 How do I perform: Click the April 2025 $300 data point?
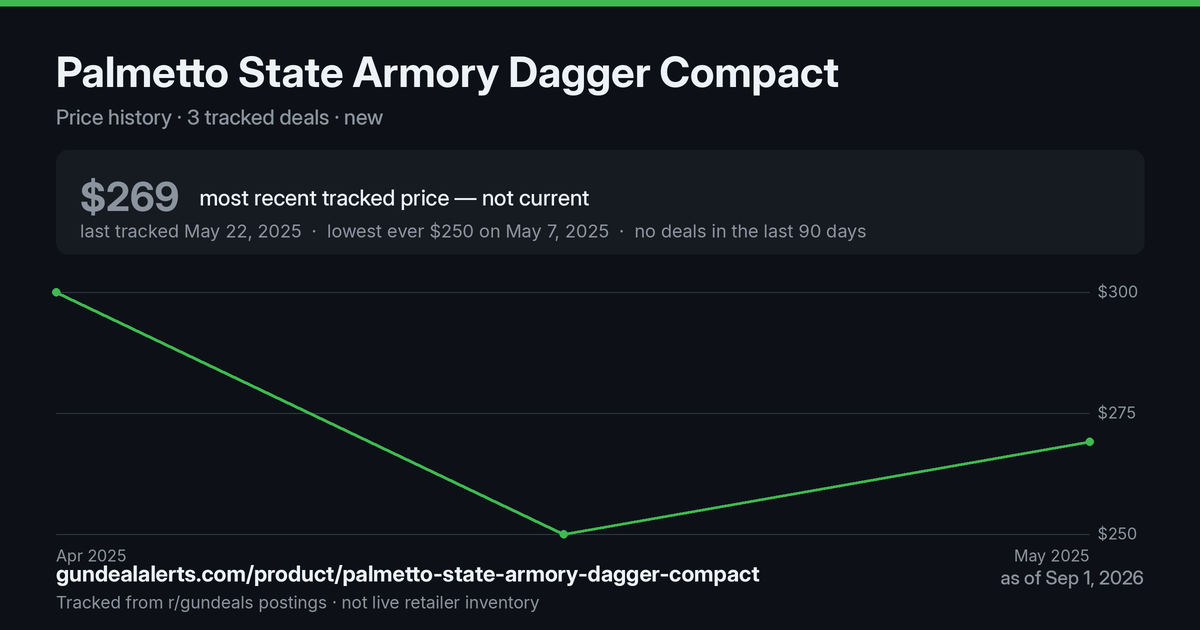pyautogui.click(x=56, y=292)
